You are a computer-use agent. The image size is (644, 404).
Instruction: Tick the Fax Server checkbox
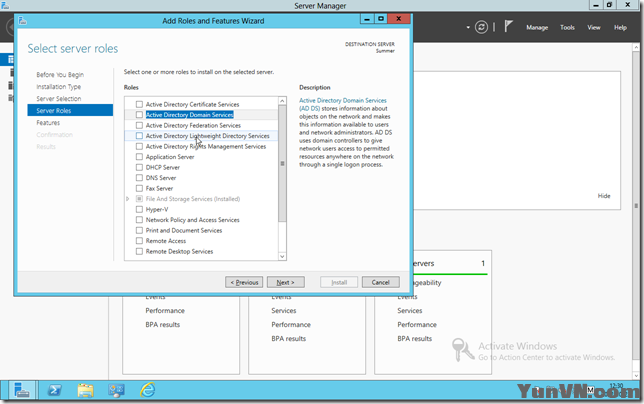(139, 188)
